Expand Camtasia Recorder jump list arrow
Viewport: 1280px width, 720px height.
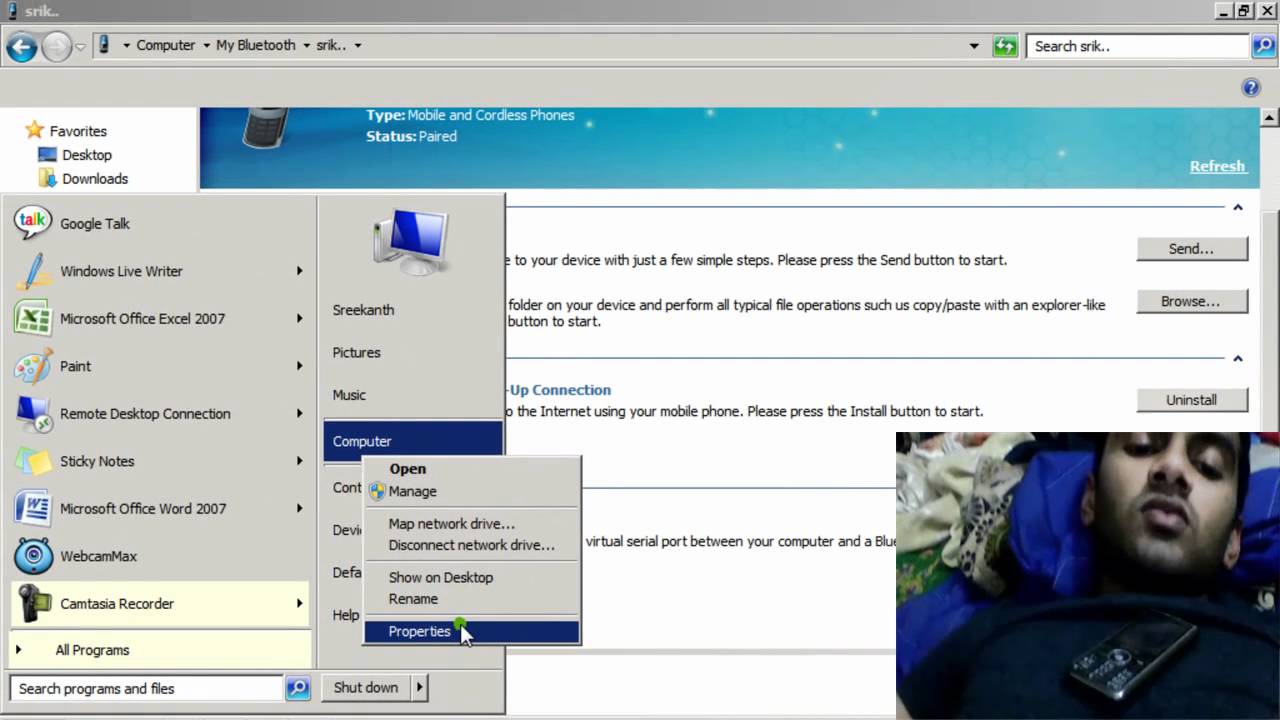point(299,603)
